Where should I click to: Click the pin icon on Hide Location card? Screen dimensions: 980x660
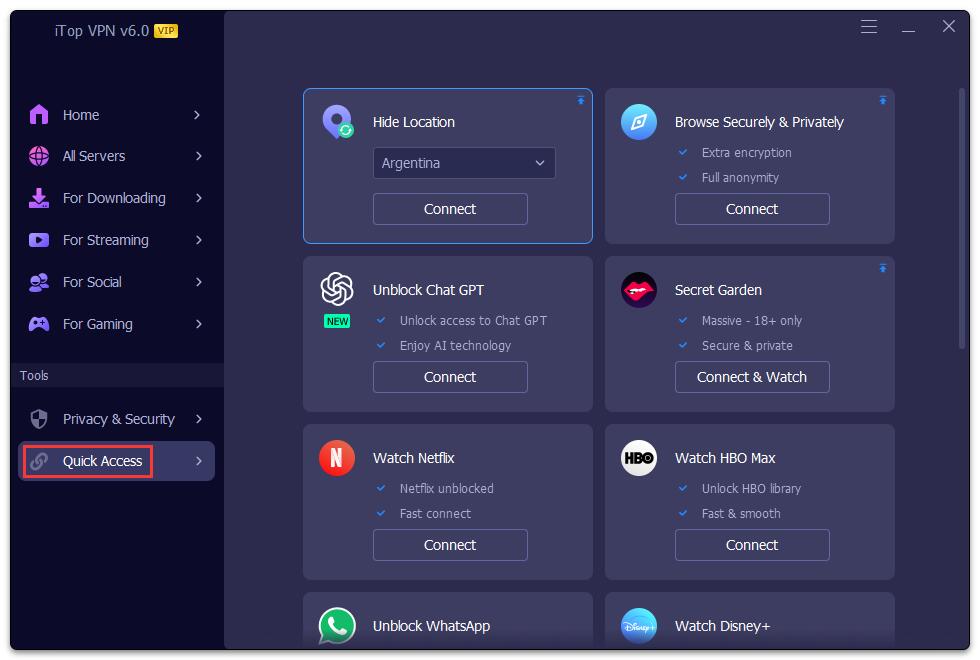pos(581,100)
